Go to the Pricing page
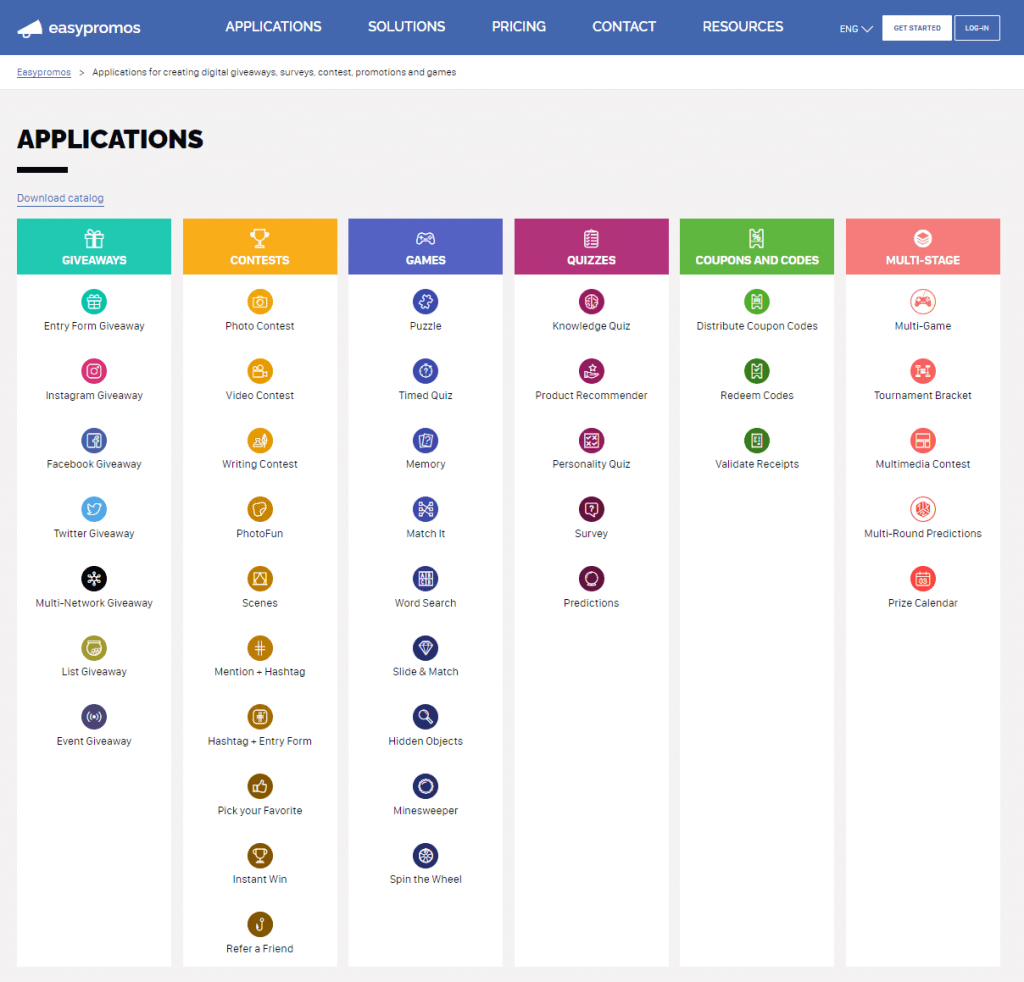Viewport: 1024px width, 982px height. pos(519,27)
